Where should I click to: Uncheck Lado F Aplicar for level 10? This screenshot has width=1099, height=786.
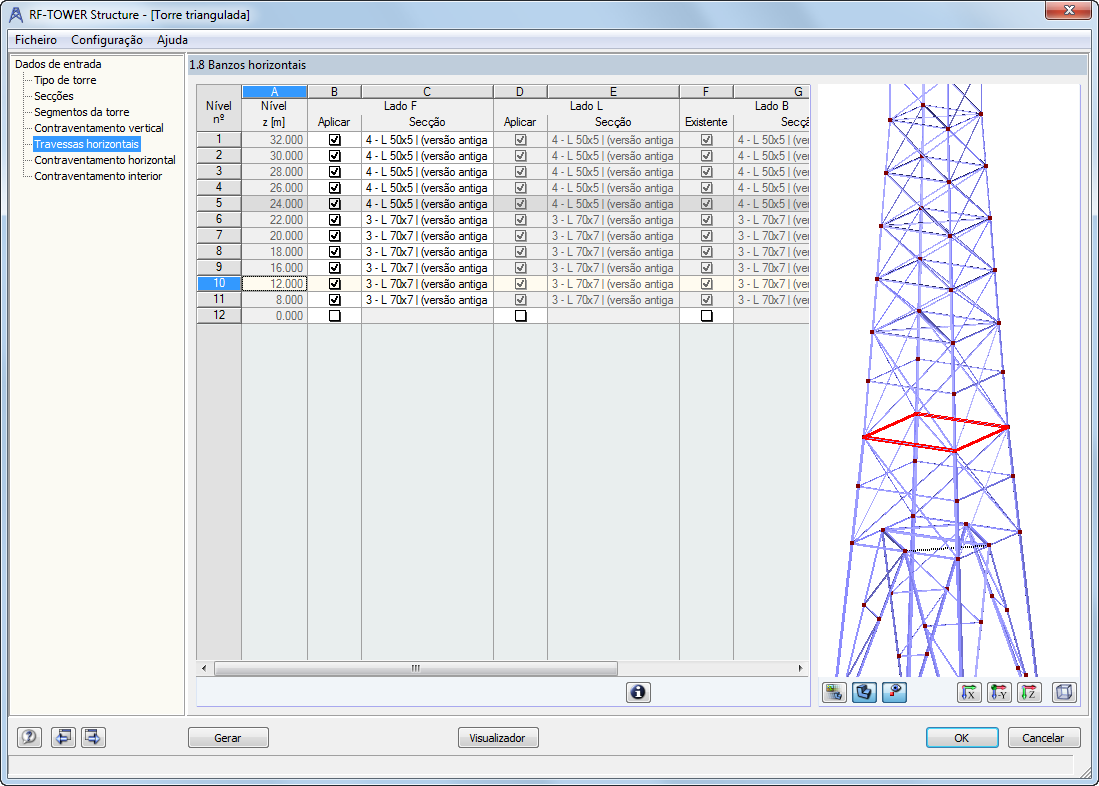(x=334, y=283)
